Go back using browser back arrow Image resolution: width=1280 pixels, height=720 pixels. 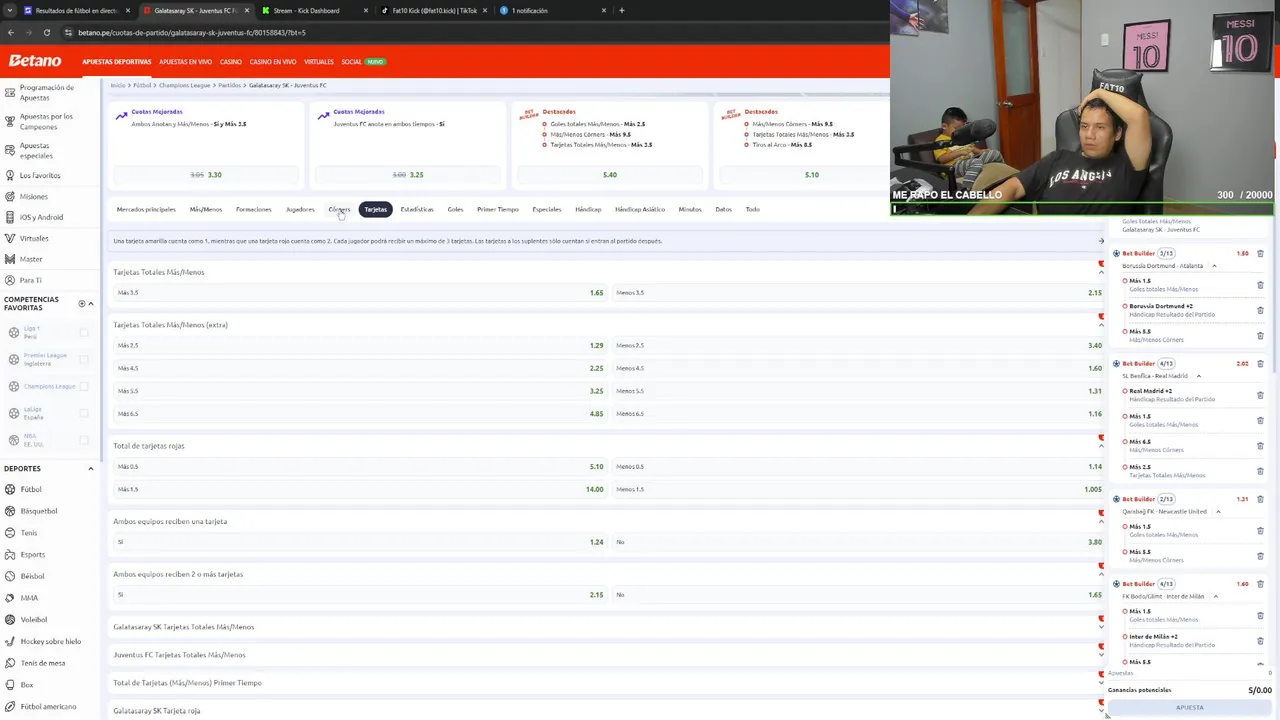[x=11, y=32]
